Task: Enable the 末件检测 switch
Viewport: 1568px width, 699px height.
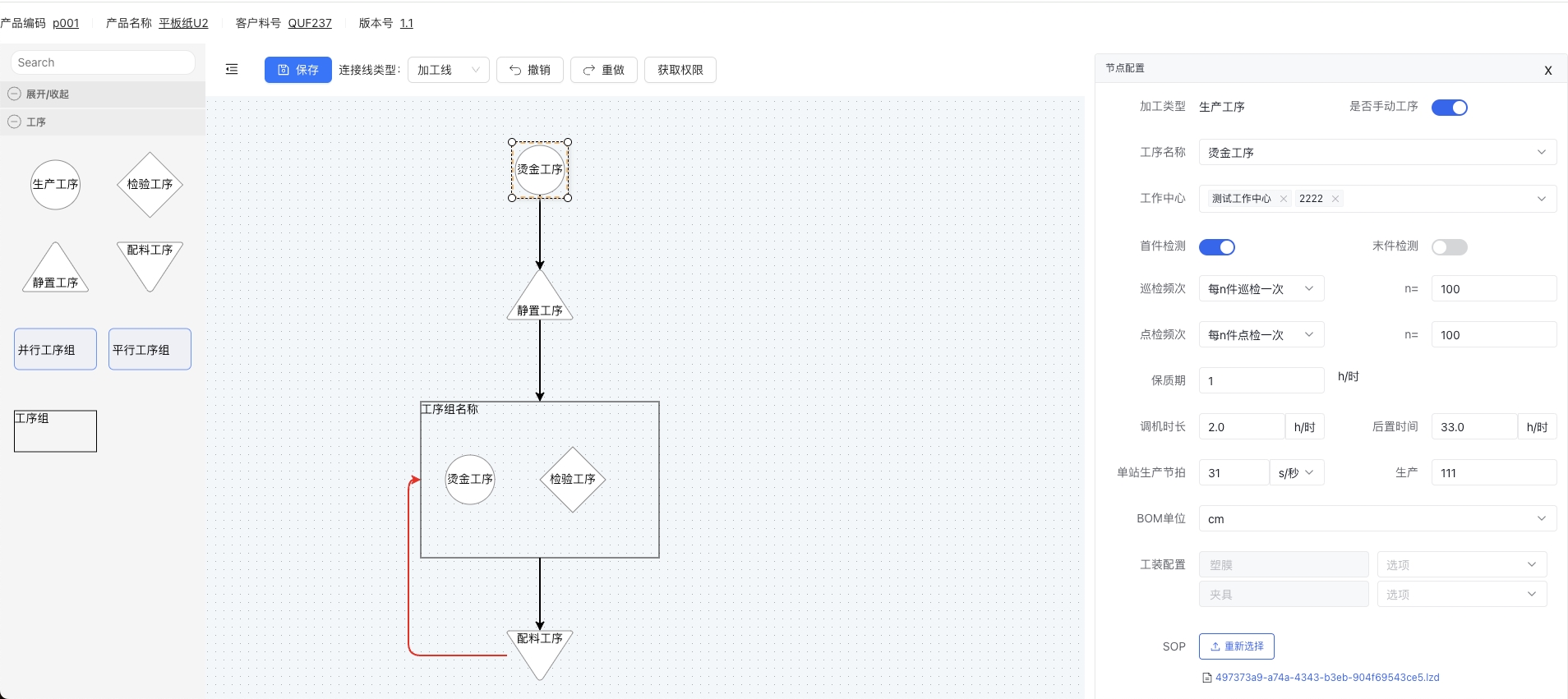Action: click(1449, 247)
